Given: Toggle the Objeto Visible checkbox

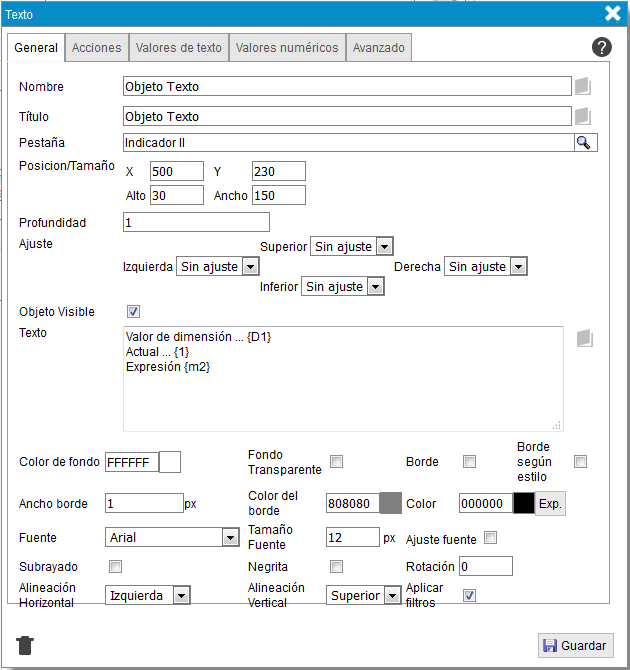Looking at the screenshot, I should tap(133, 312).
